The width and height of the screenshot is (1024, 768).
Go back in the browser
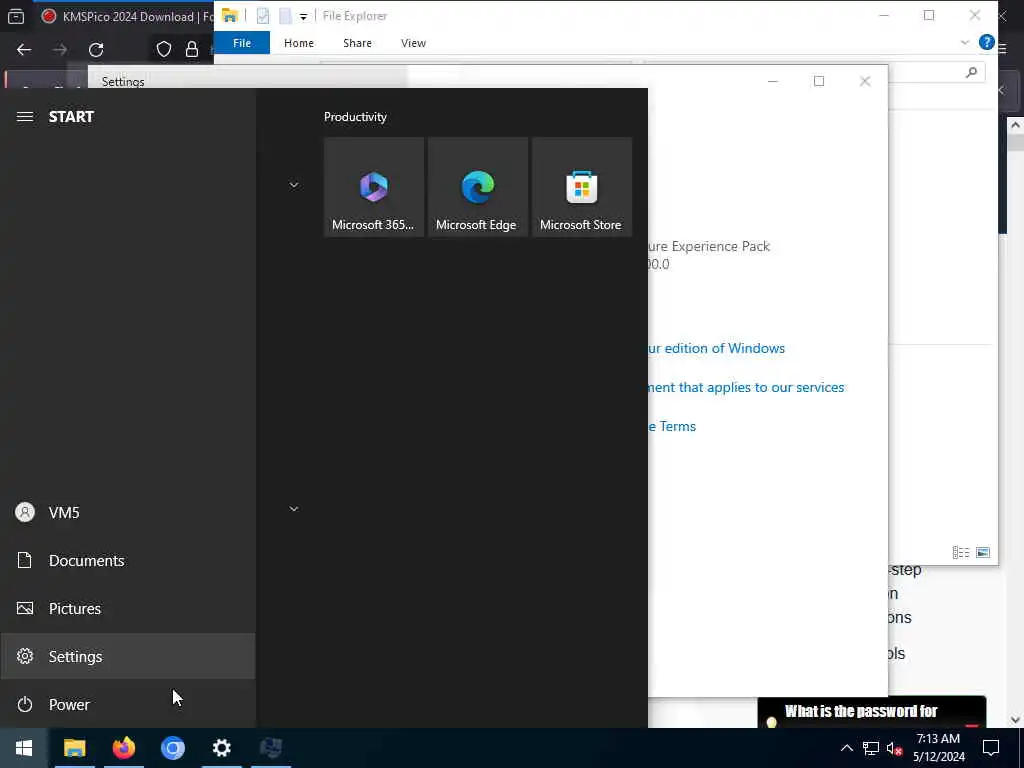[x=24, y=50]
